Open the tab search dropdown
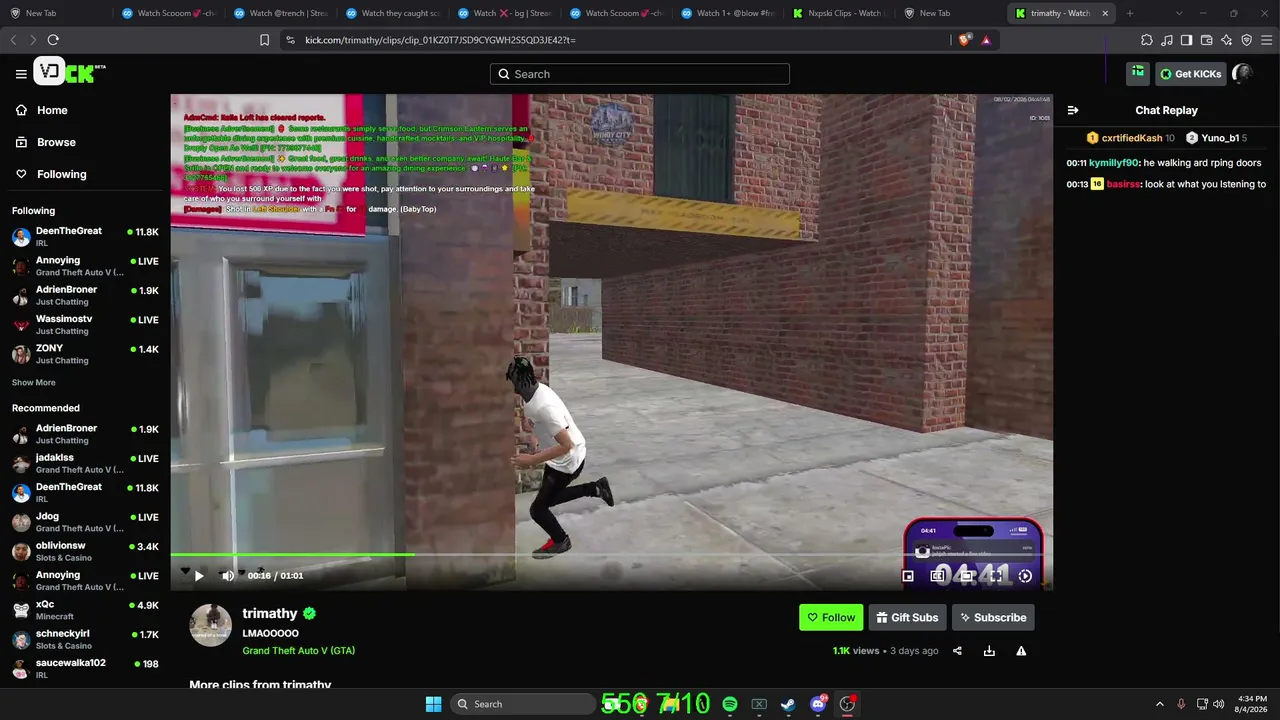The image size is (1280, 720). (1179, 13)
